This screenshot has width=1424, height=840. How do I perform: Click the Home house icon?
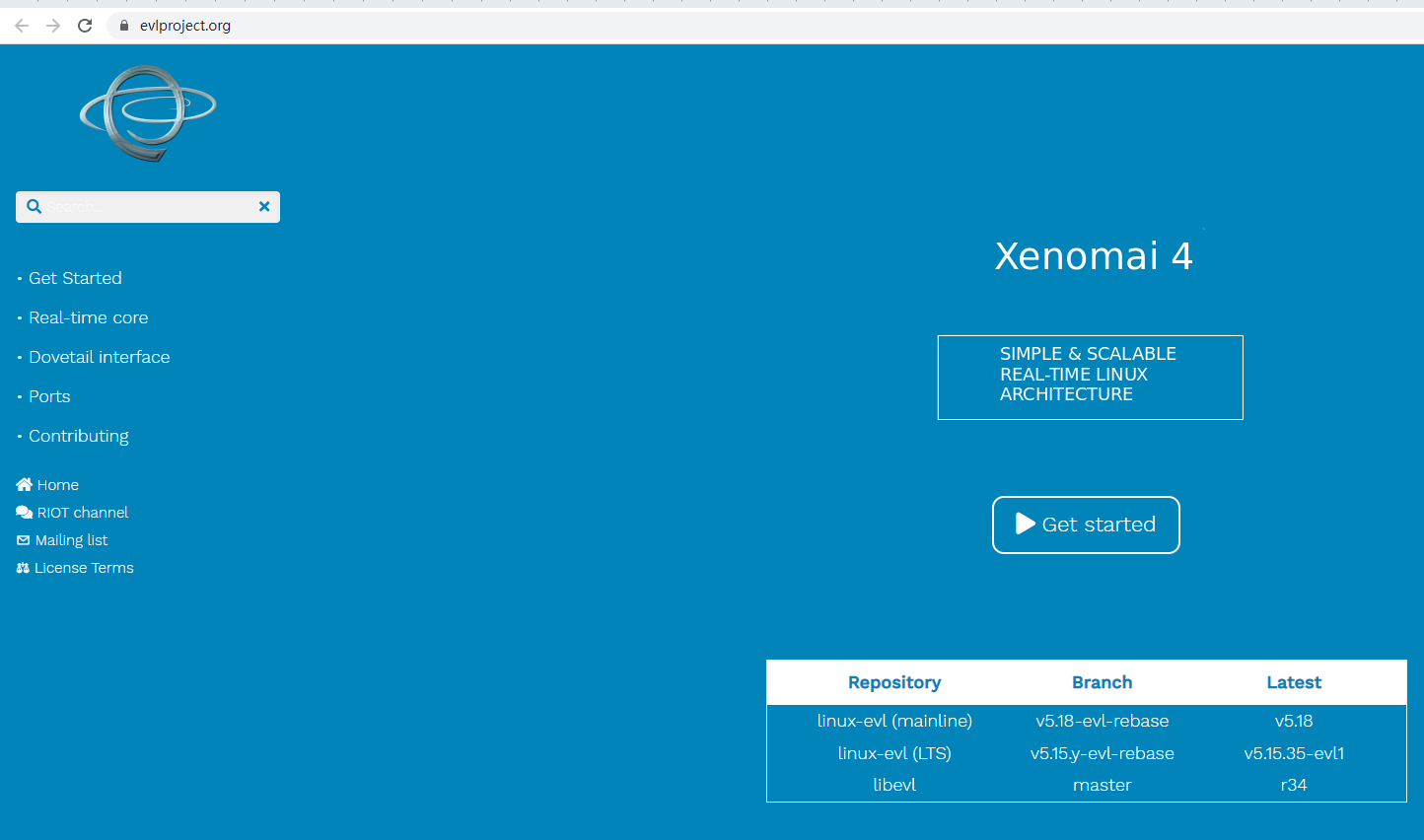click(x=25, y=484)
